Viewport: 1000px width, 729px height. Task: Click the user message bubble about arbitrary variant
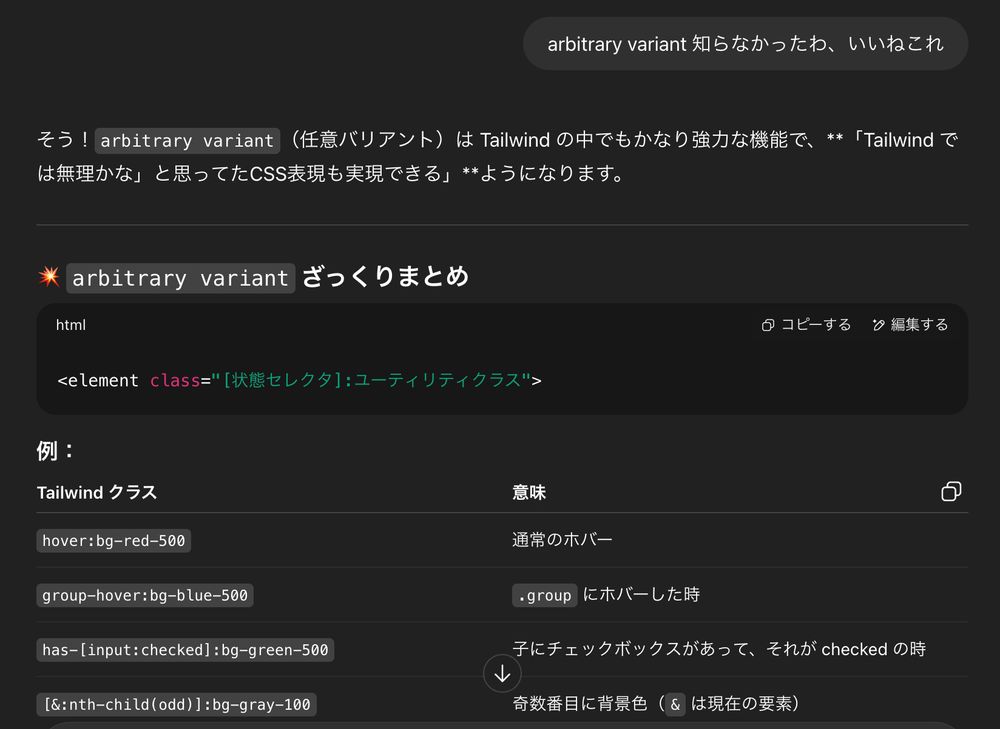(x=746, y=43)
